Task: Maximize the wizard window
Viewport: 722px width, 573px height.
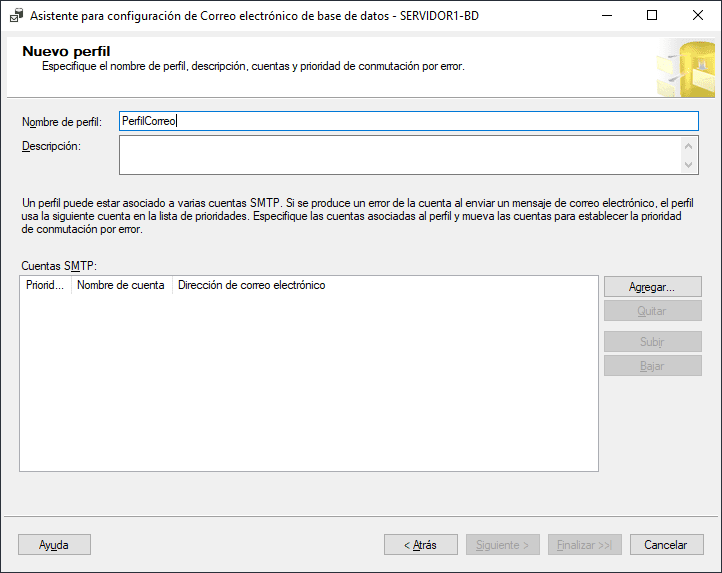Action: [652, 15]
